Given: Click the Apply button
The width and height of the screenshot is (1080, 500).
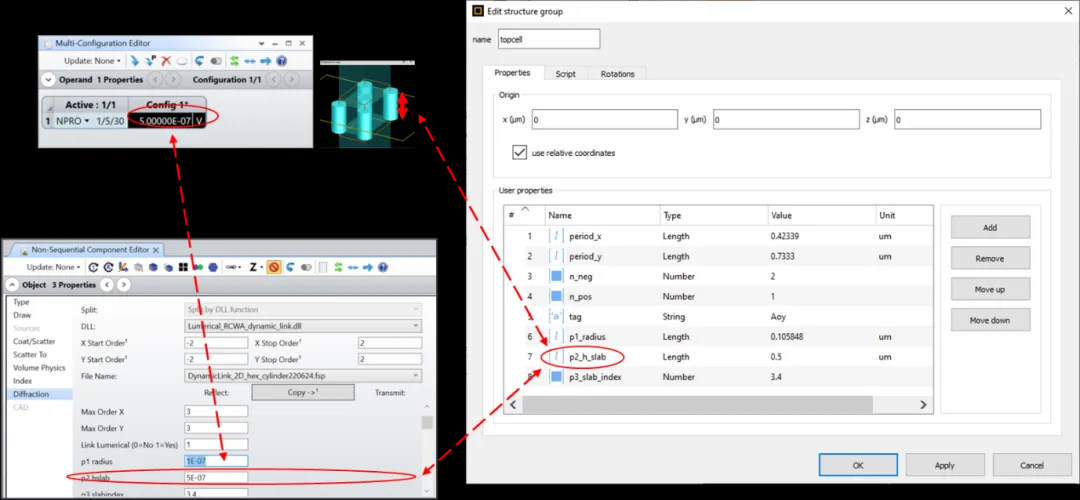Looking at the screenshot, I should pyautogui.click(x=944, y=465).
